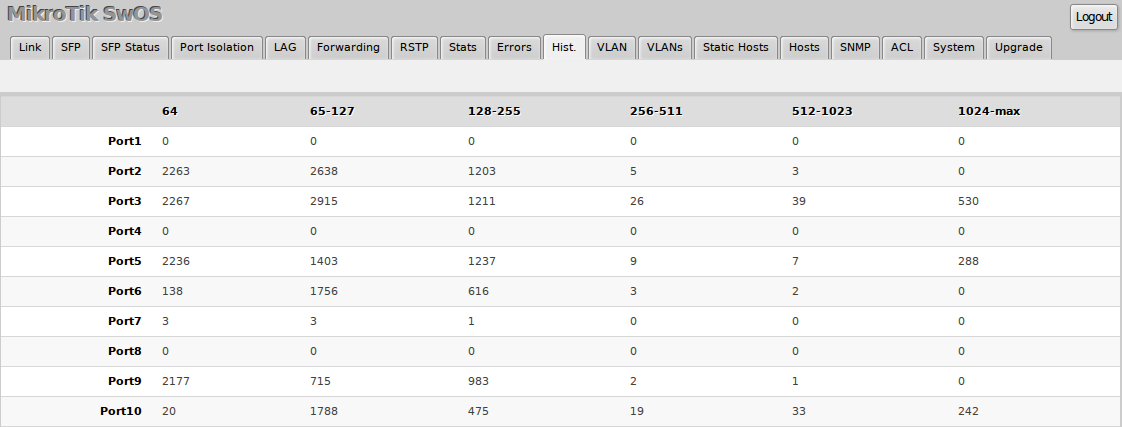1122x427 pixels.
Task: Open the VLANs tab
Action: (664, 47)
